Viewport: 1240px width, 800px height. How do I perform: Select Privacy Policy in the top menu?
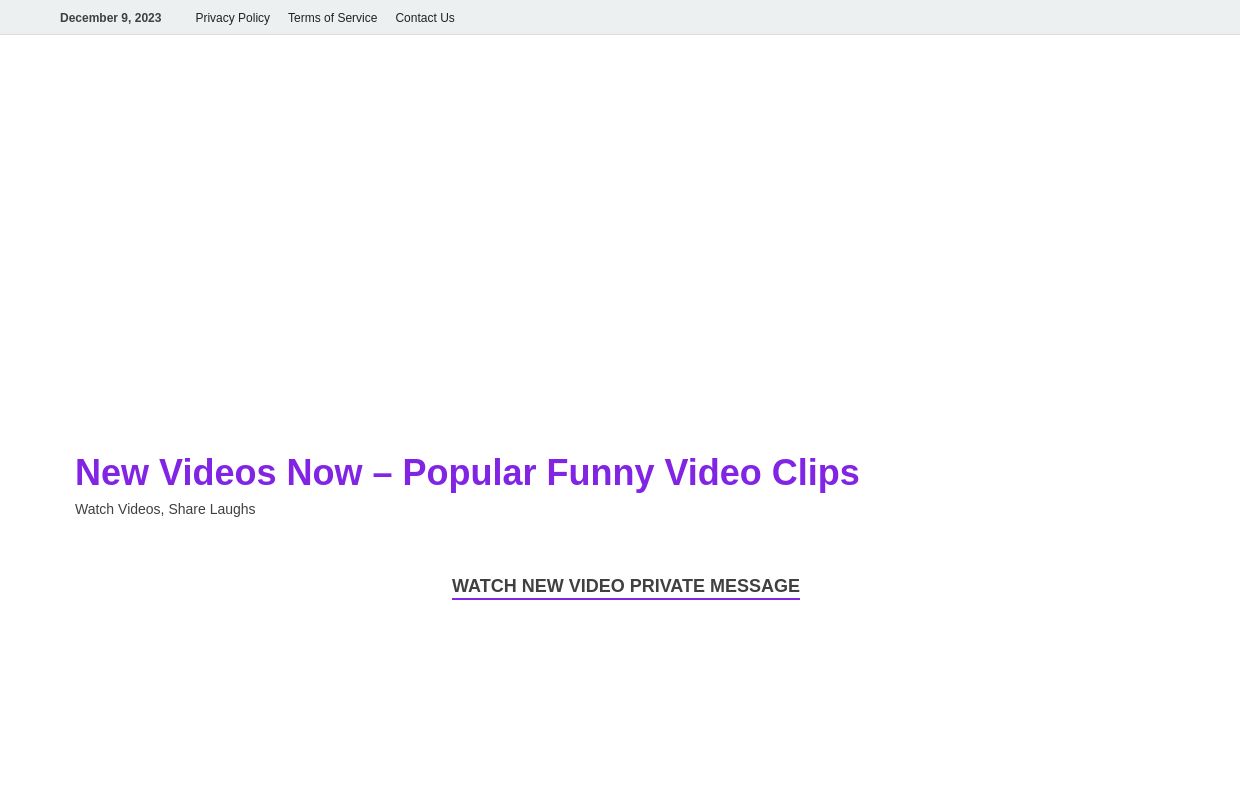coord(232,18)
